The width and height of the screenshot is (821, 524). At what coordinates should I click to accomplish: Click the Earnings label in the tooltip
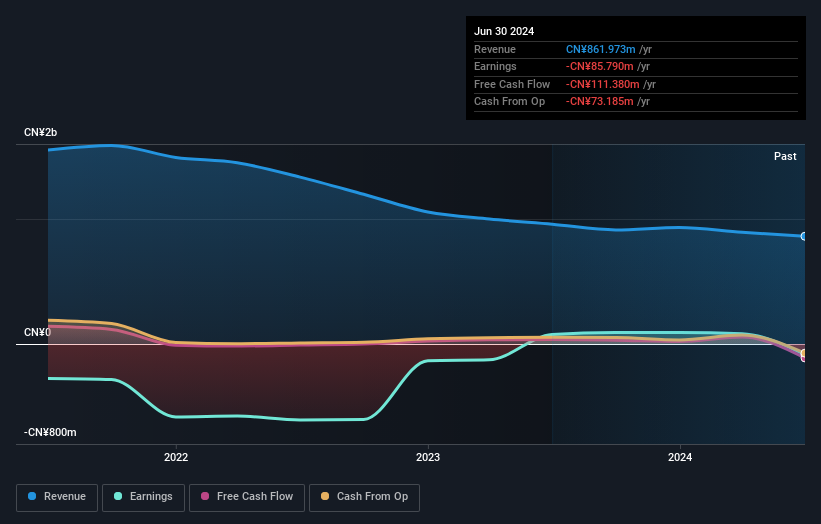coord(495,66)
